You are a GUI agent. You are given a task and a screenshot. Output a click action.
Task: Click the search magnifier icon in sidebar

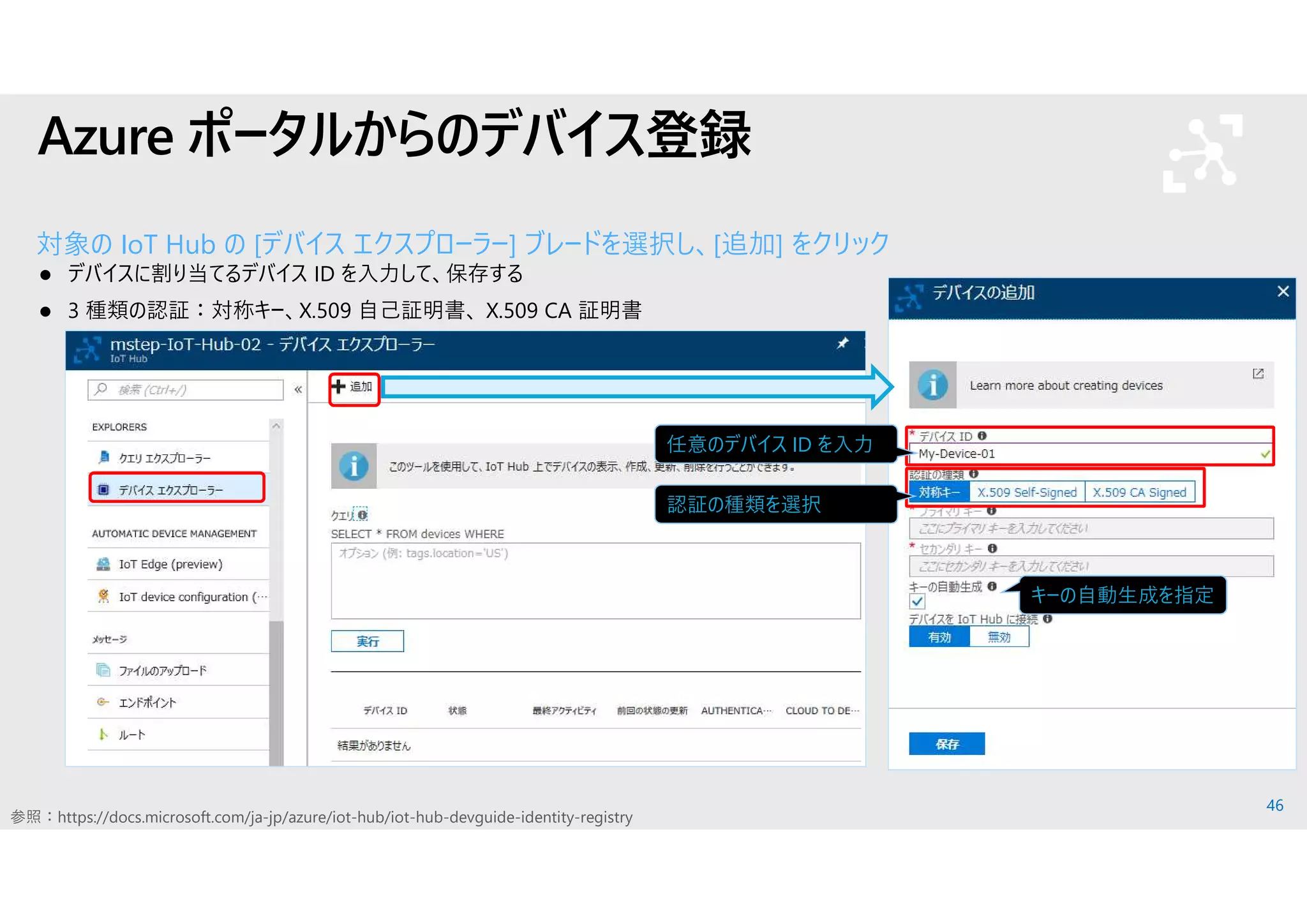[x=101, y=389]
